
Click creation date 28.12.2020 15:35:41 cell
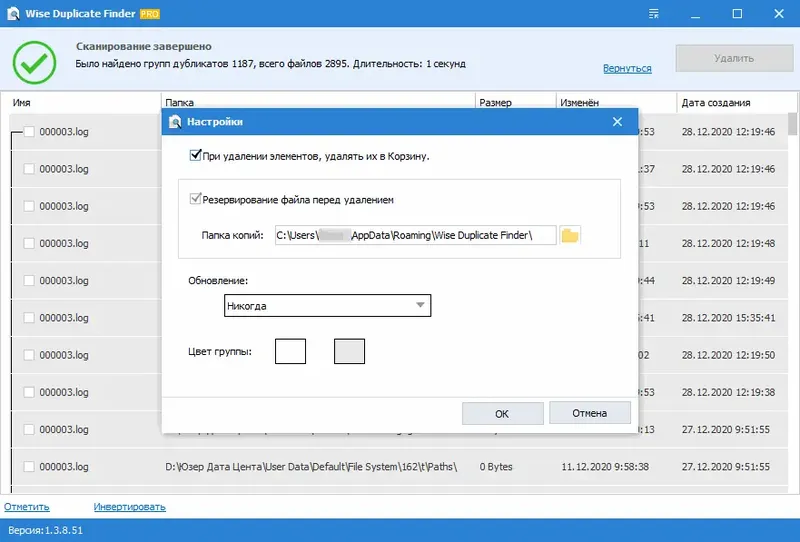pos(729,318)
